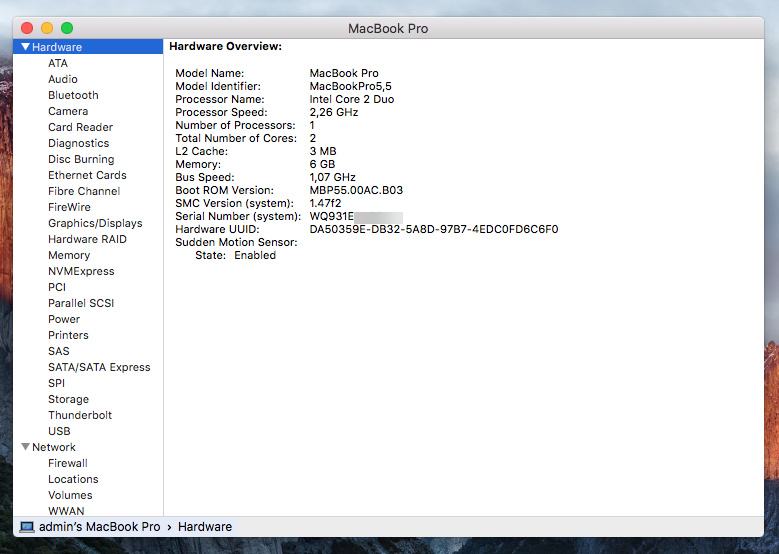Open the Bluetooth hardware section

tap(73, 95)
